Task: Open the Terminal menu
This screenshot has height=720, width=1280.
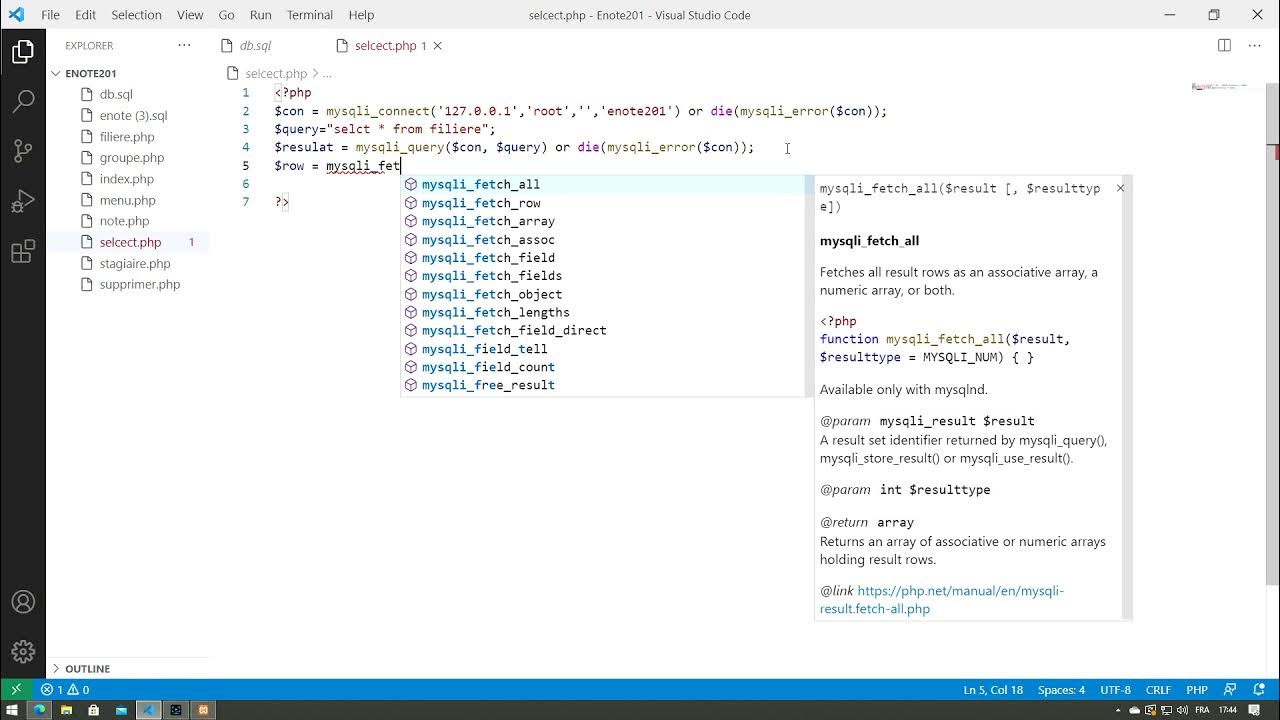Action: (x=309, y=15)
